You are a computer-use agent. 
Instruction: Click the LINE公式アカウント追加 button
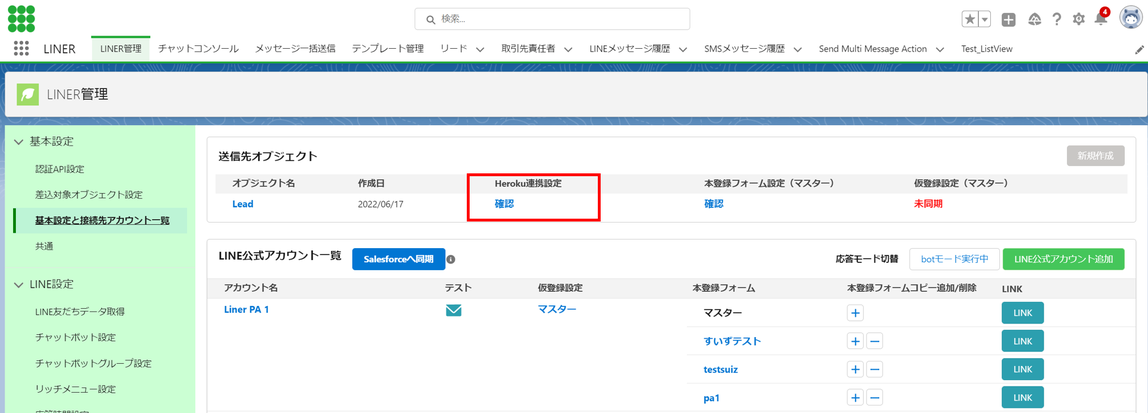point(1064,259)
